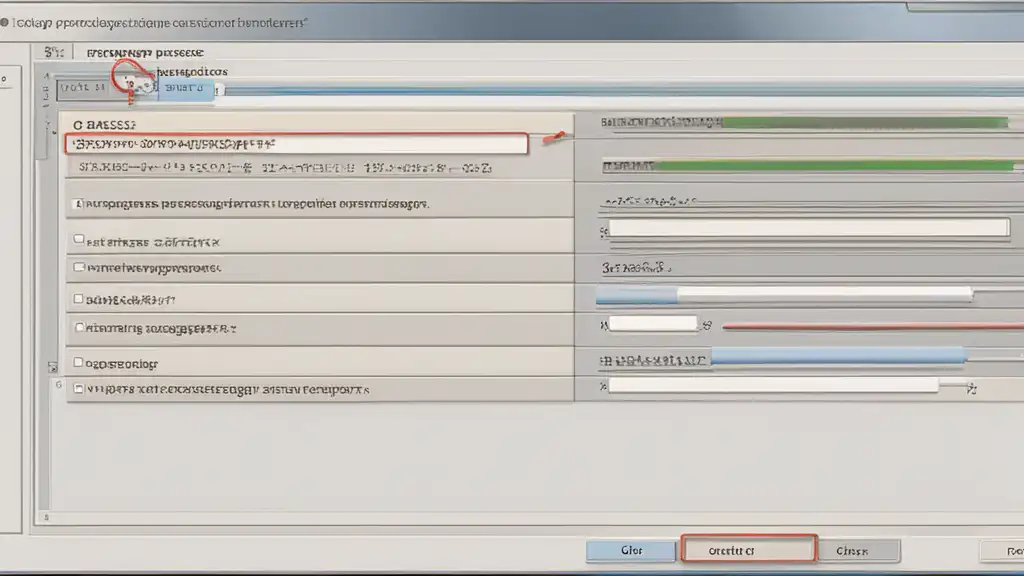Click the red-outlined text field at the top
1024x576 pixels.
(x=296, y=144)
